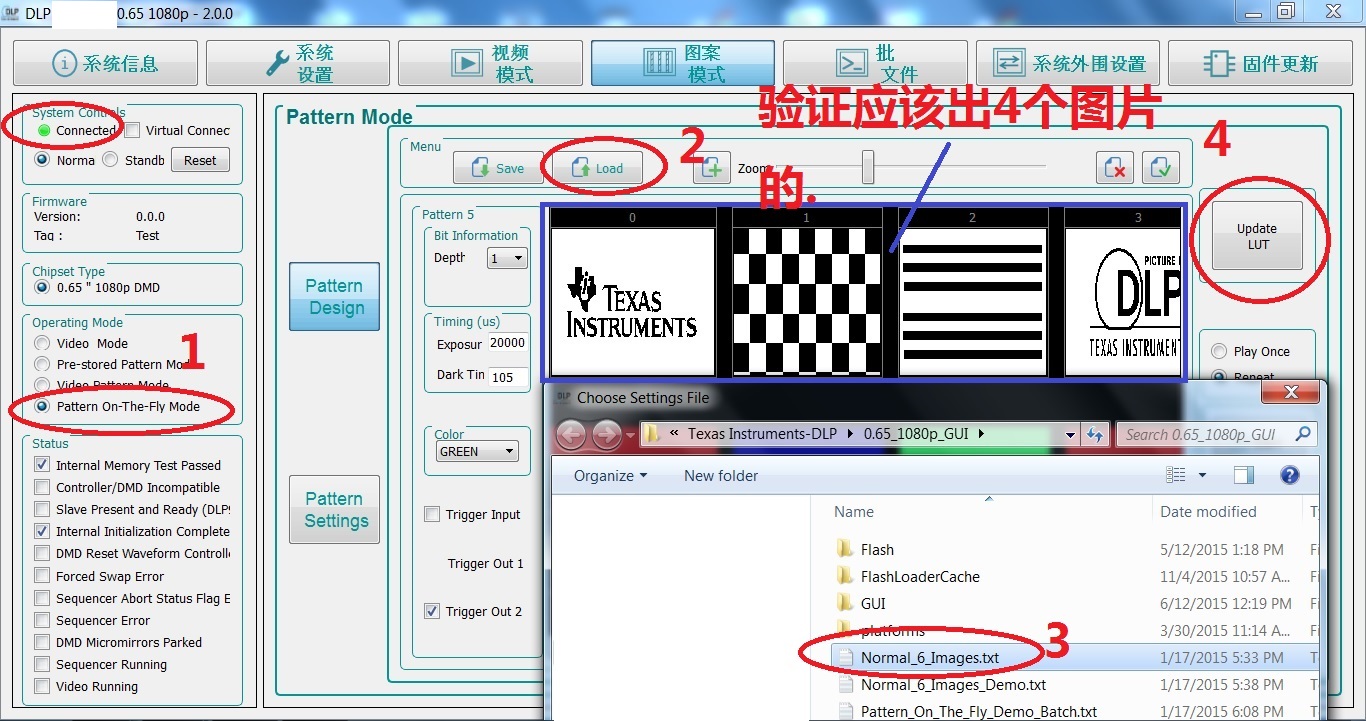Open the 固件更新 tab
1366x721 pixels.
[x=1260, y=63]
